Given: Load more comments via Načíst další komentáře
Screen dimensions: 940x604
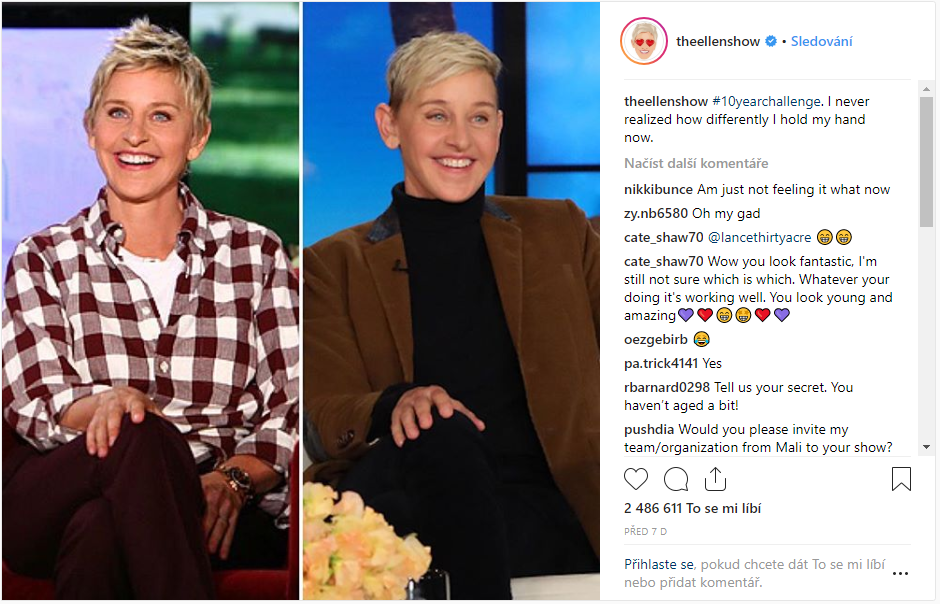Looking at the screenshot, I should coord(696,163).
